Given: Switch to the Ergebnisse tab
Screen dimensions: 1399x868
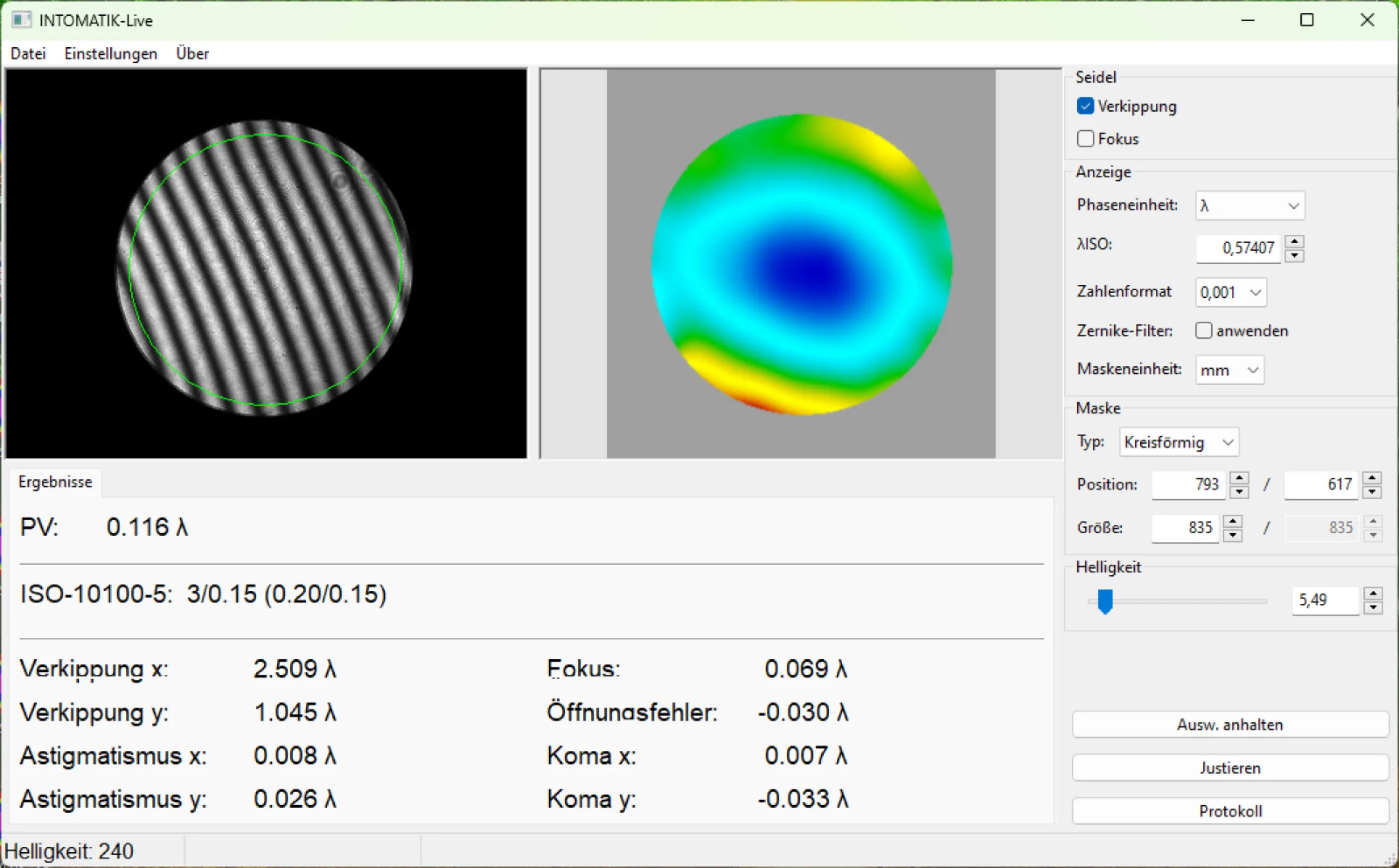Looking at the screenshot, I should [55, 482].
